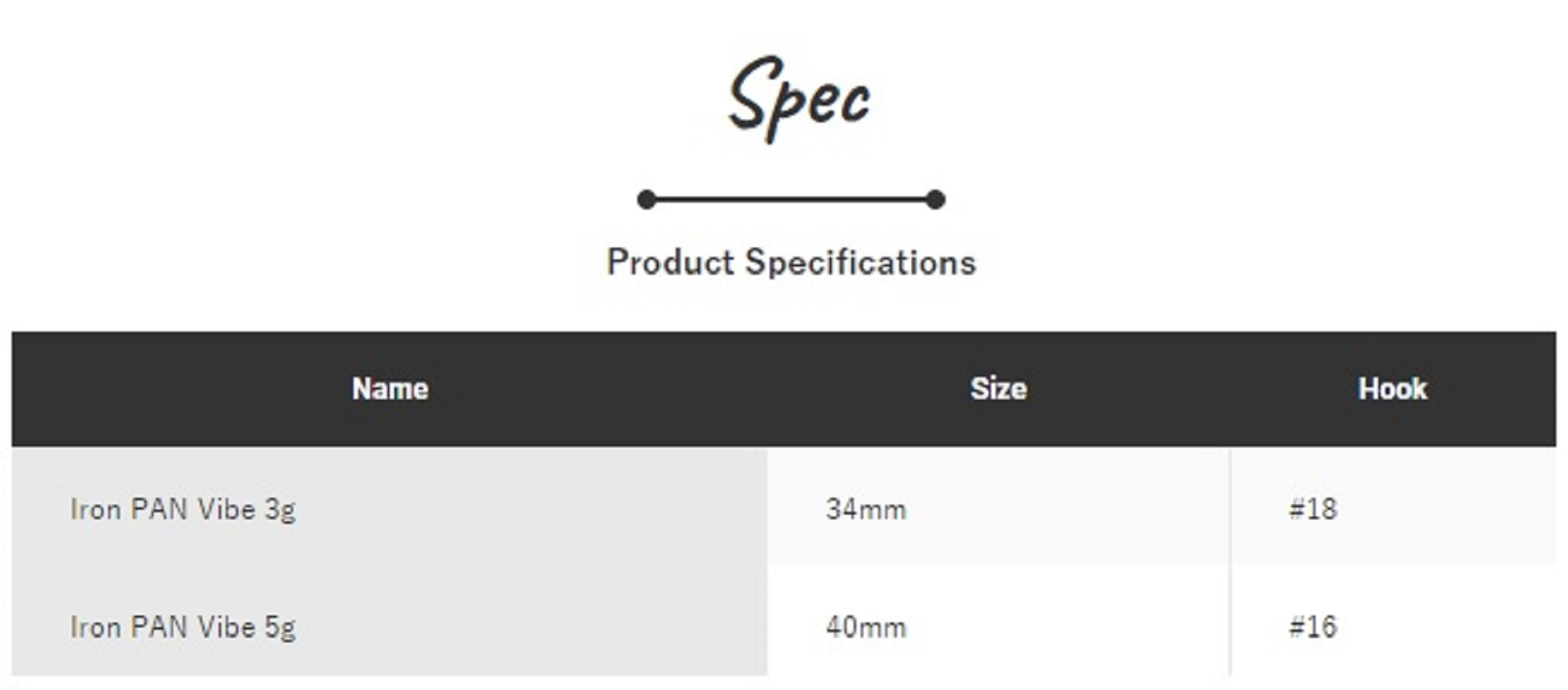Click the 34mm size value

[866, 510]
